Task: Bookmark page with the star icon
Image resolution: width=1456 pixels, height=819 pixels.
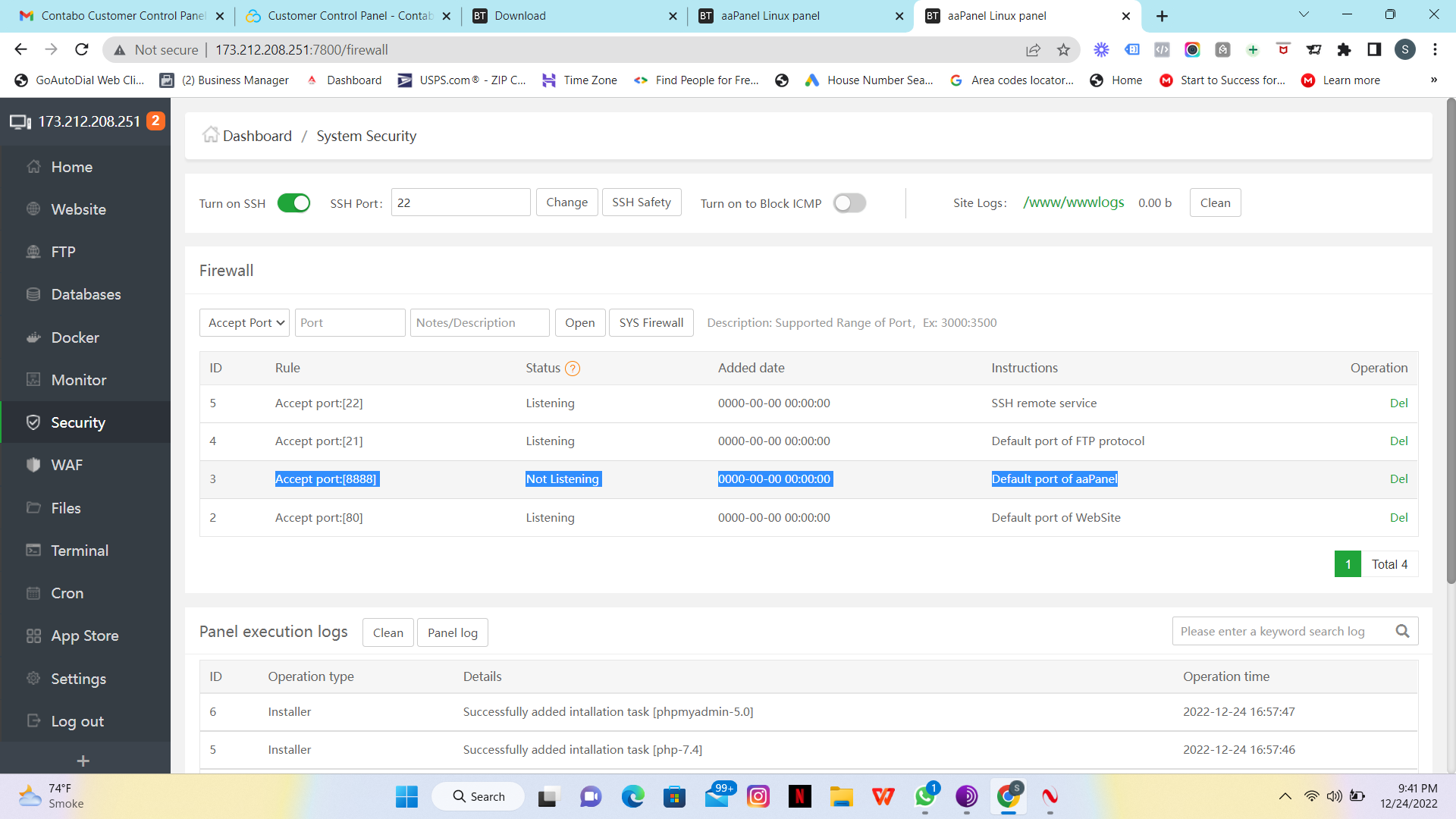Action: point(1063,50)
